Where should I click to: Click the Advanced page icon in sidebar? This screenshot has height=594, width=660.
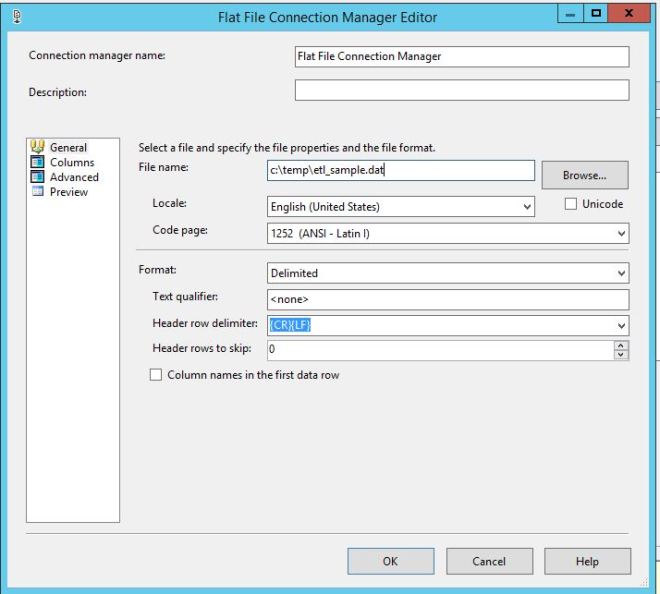[39, 177]
